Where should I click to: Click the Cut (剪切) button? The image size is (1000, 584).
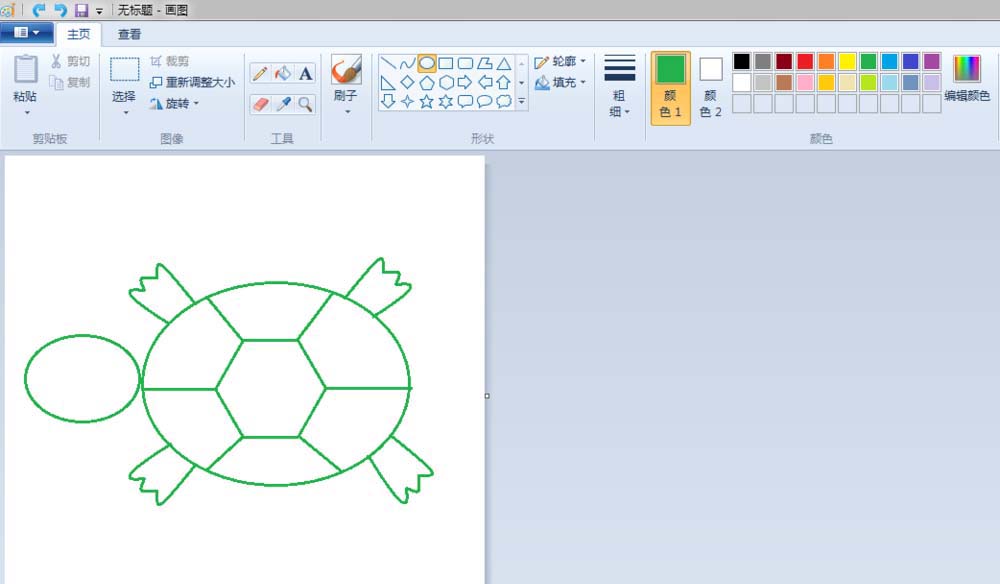pos(70,61)
